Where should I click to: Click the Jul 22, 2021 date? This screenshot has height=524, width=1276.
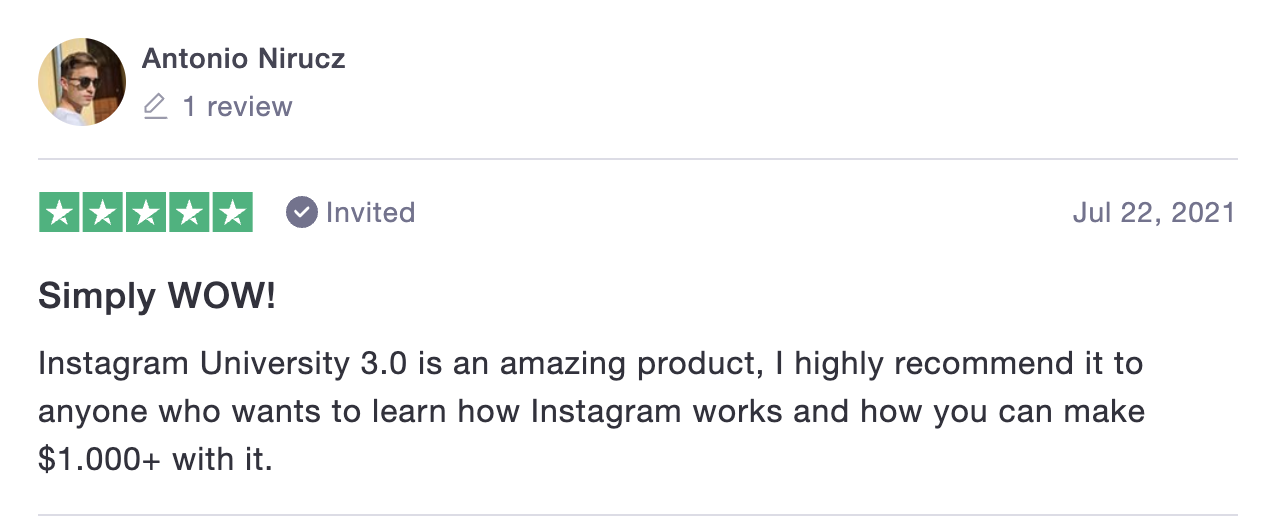1154,212
